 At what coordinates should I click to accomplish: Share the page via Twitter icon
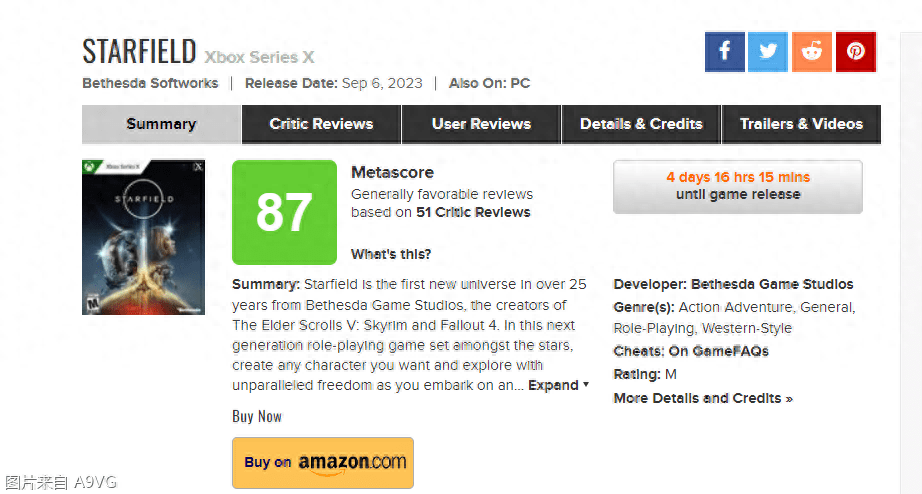coord(768,52)
